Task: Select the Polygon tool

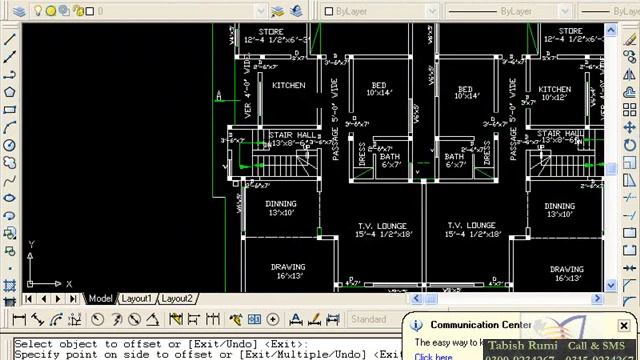Action: pos(9,92)
